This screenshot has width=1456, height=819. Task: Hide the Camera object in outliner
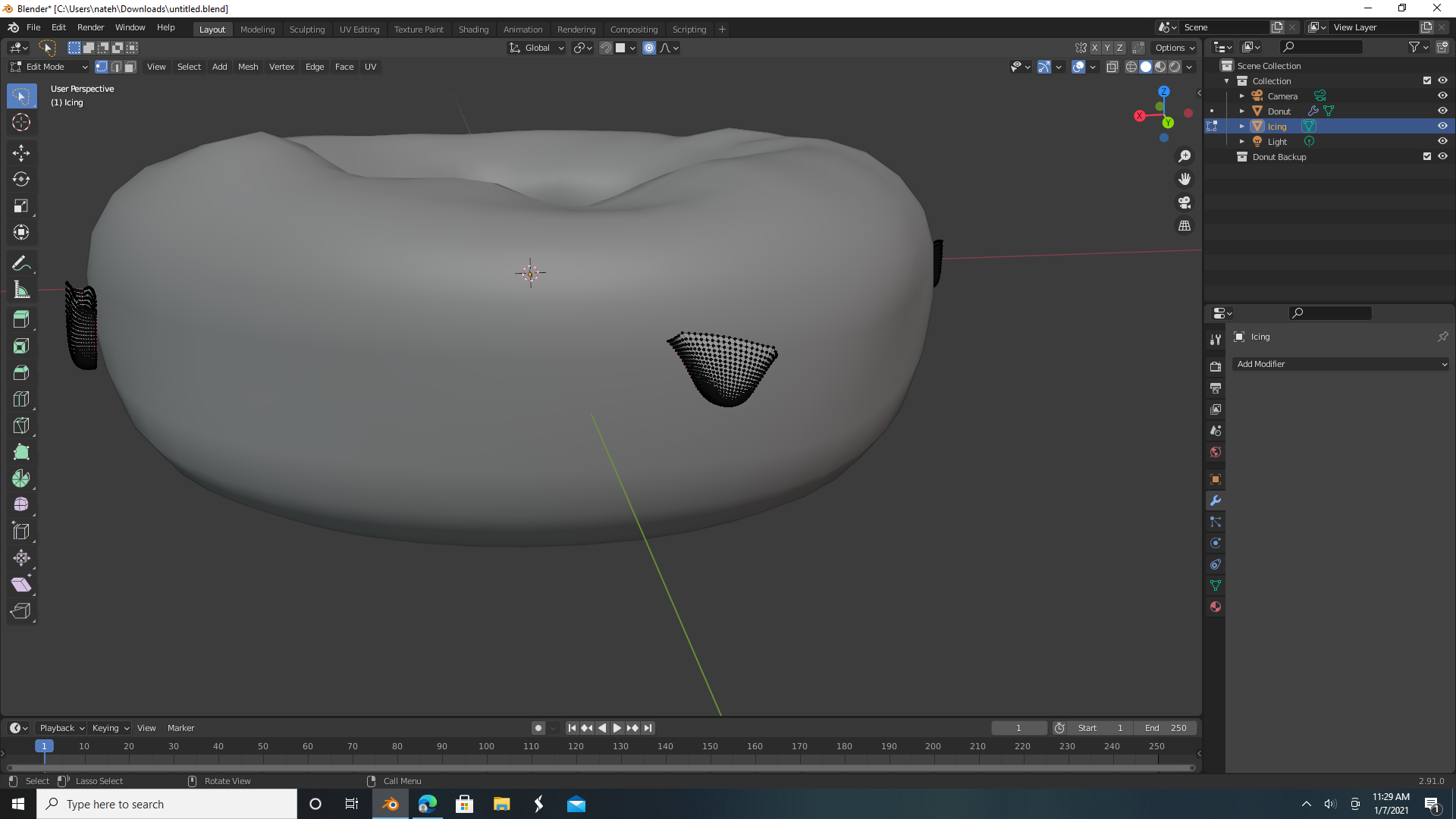(x=1442, y=96)
